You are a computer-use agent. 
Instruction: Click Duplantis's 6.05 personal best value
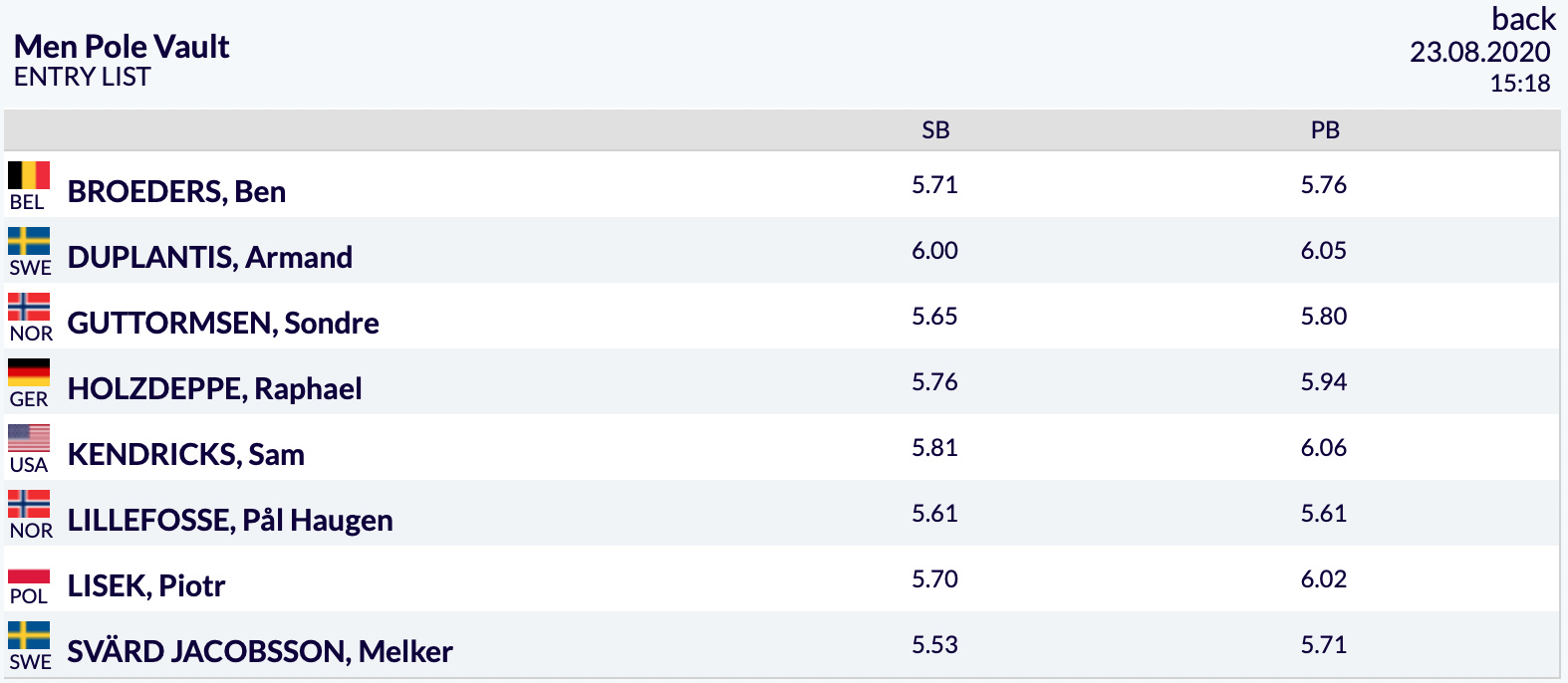(x=1324, y=250)
